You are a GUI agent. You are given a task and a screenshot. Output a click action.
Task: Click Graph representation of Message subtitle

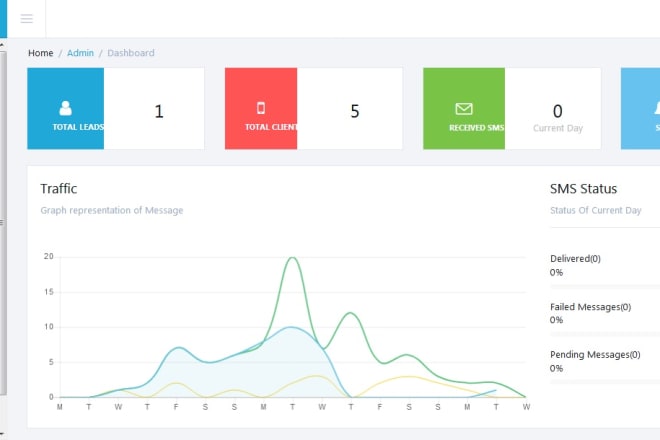coord(112,210)
